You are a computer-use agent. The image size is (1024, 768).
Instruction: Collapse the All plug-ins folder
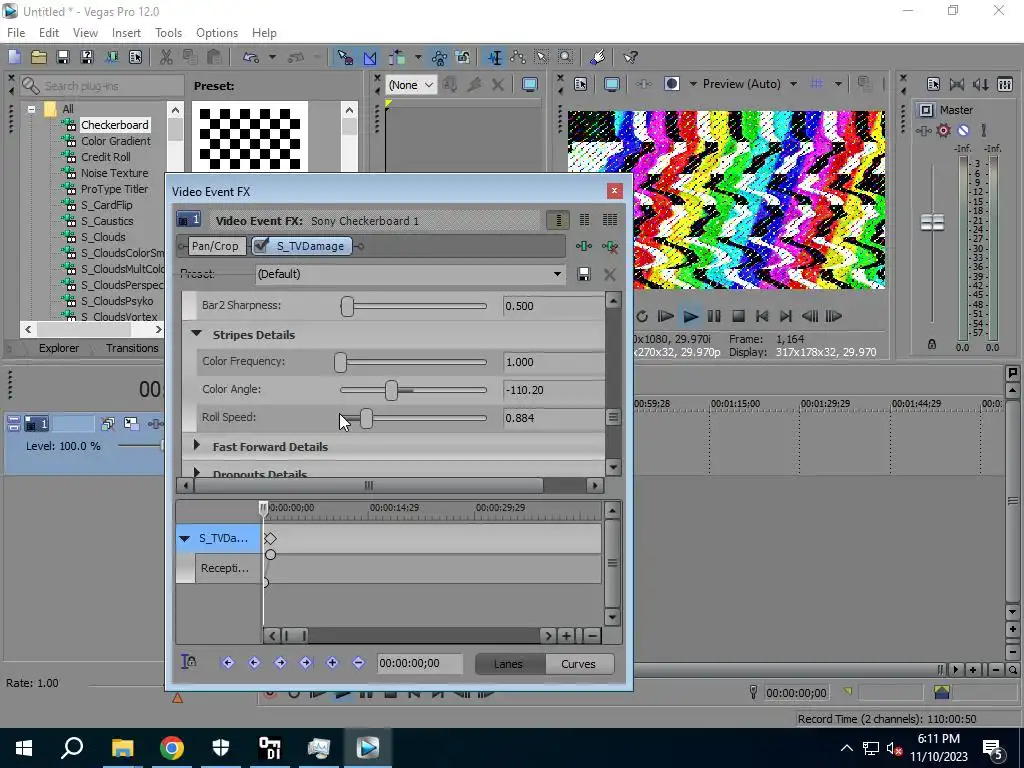click(x=31, y=109)
